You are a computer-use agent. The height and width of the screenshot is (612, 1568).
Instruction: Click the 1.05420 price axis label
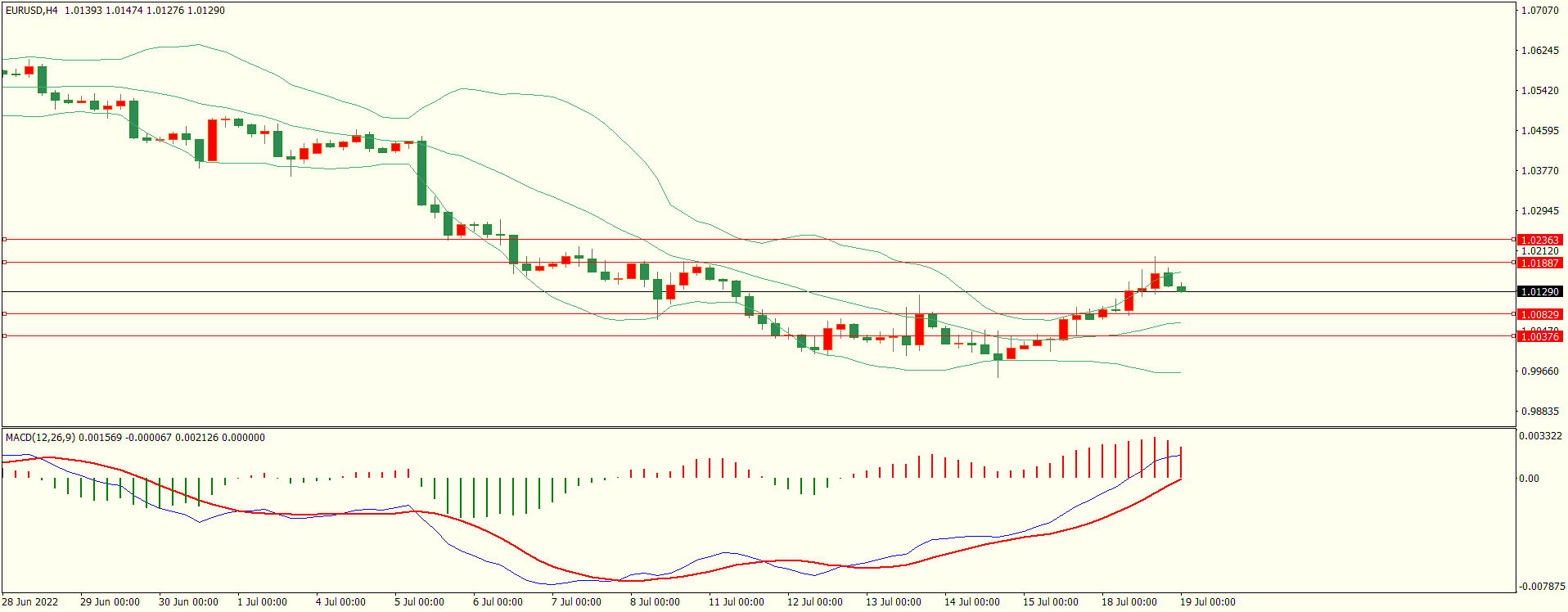tap(1539, 91)
